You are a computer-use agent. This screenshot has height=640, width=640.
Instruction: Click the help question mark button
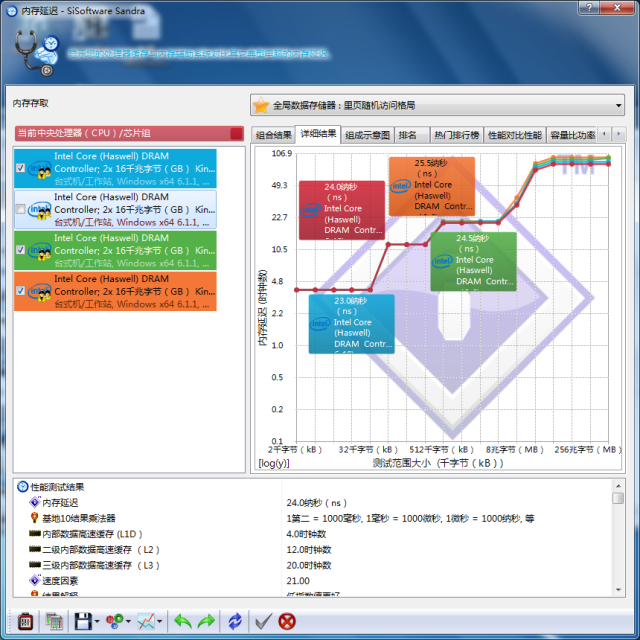point(589,7)
